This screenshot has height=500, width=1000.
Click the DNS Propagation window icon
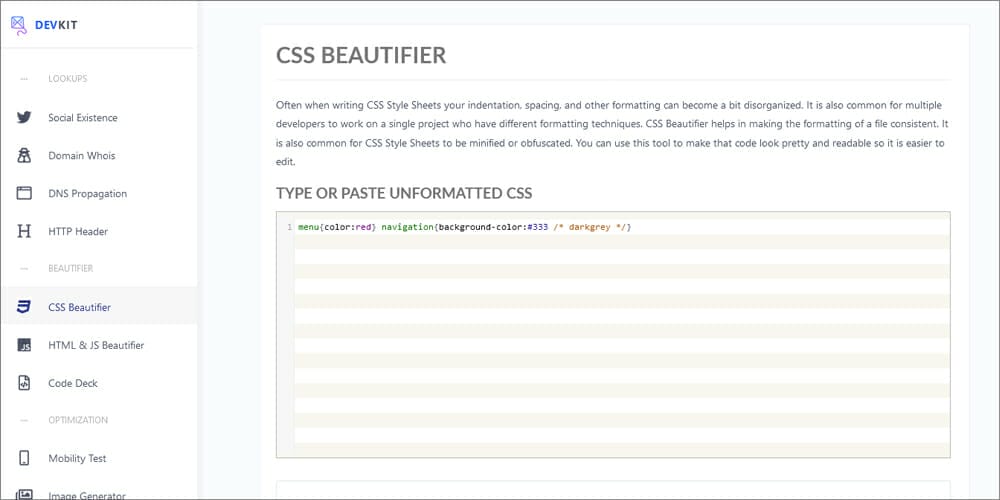pos(24,193)
